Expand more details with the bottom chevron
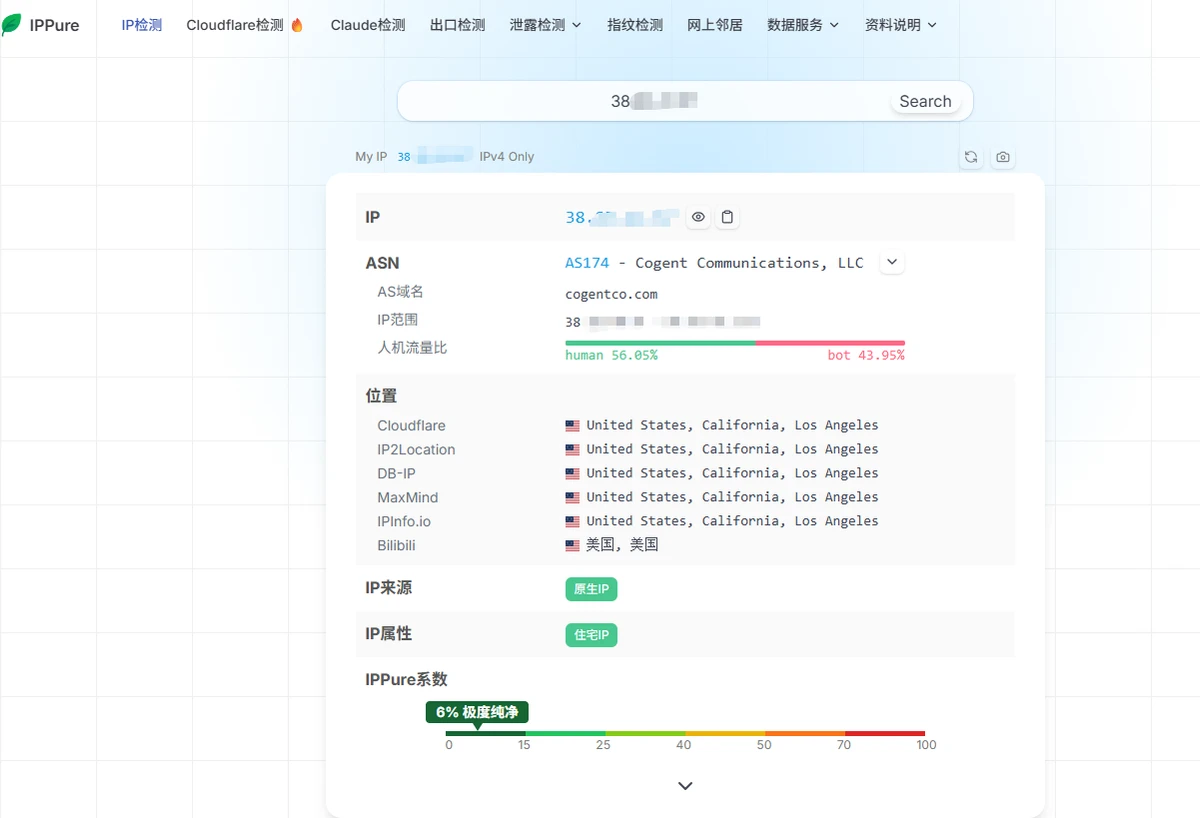This screenshot has height=818, width=1200. (685, 786)
